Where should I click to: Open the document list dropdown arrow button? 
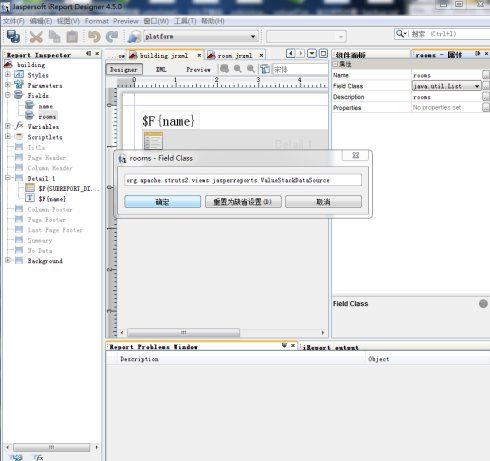(x=312, y=54)
